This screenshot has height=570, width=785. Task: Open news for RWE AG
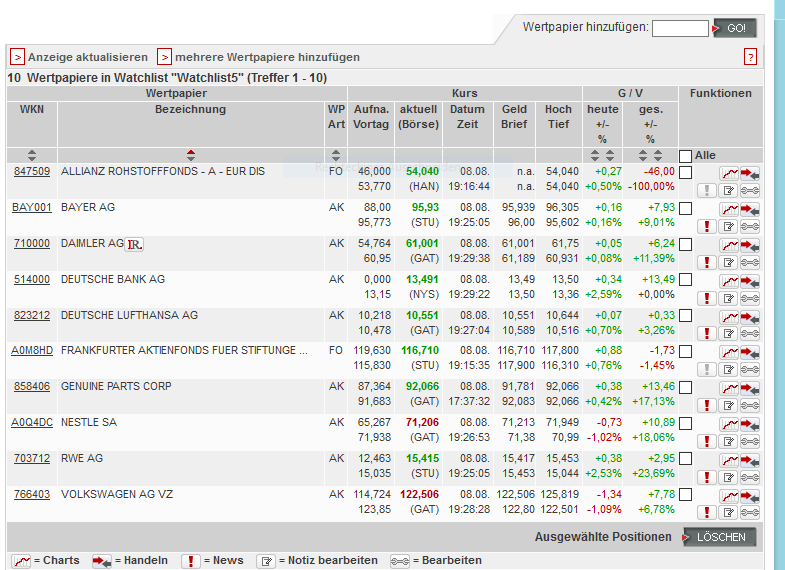(706, 477)
